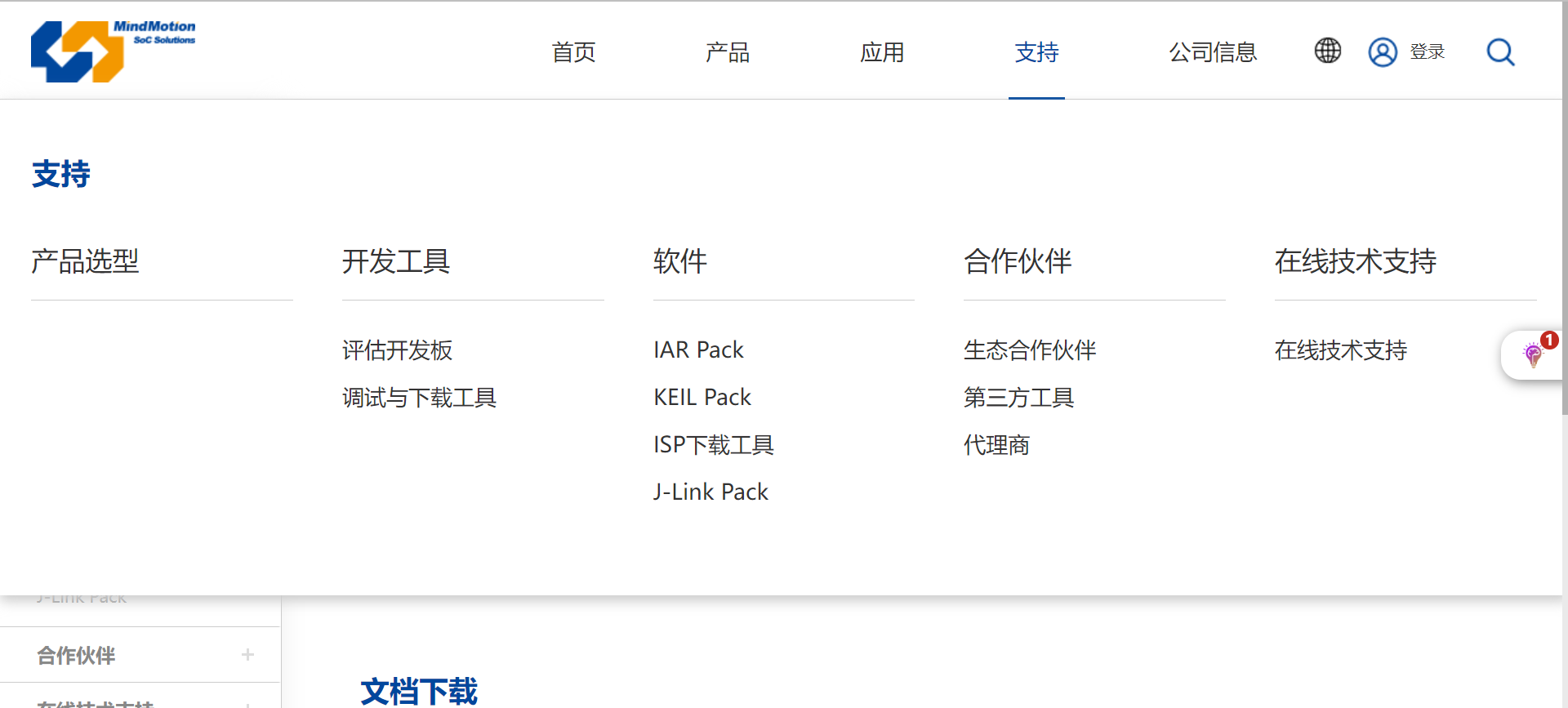The height and width of the screenshot is (708, 1568).
Task: Open the IAR Pack link
Action: click(698, 350)
